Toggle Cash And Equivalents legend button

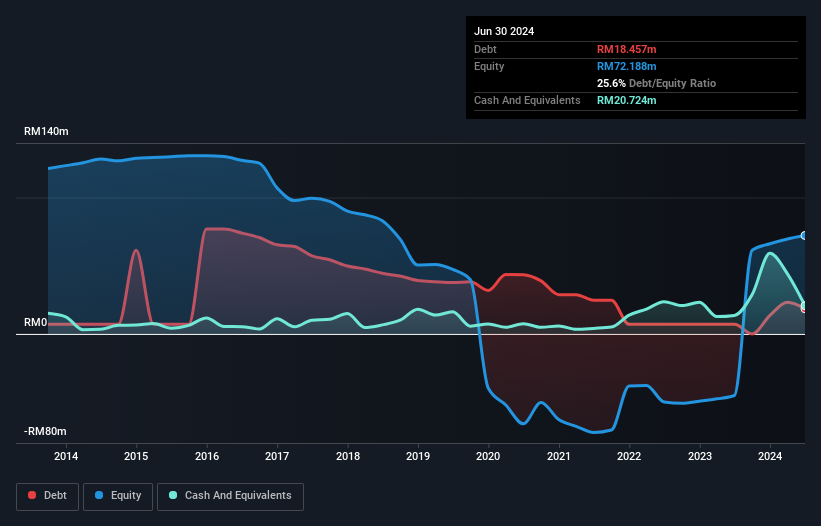click(230, 496)
